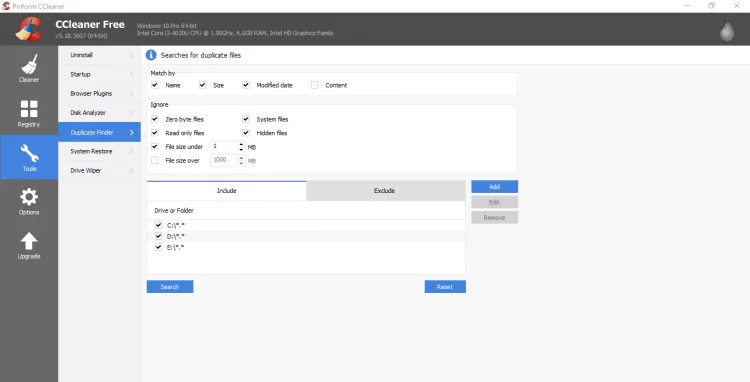Click the Edit button

(x=495, y=202)
